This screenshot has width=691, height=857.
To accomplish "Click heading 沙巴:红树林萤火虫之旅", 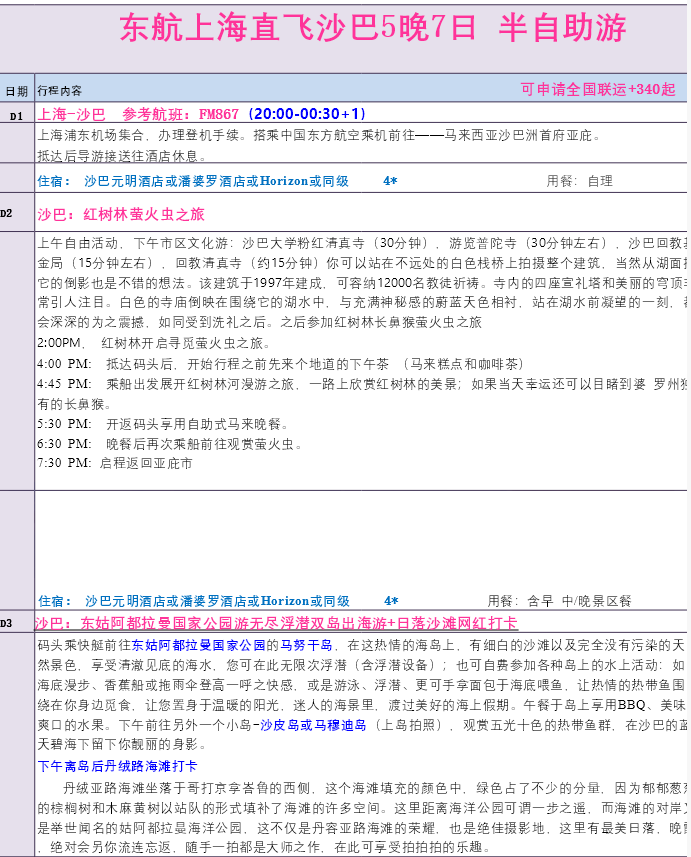I will pyautogui.click(x=121, y=214).
